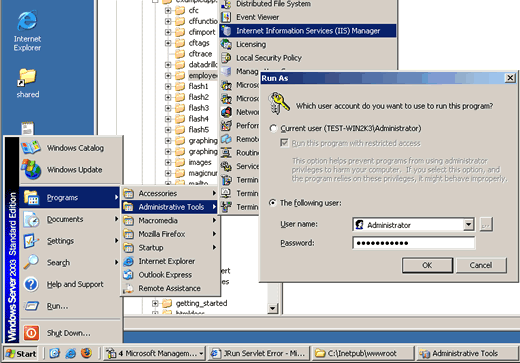Click the browse button beside User name

pyautogui.click(x=486, y=225)
